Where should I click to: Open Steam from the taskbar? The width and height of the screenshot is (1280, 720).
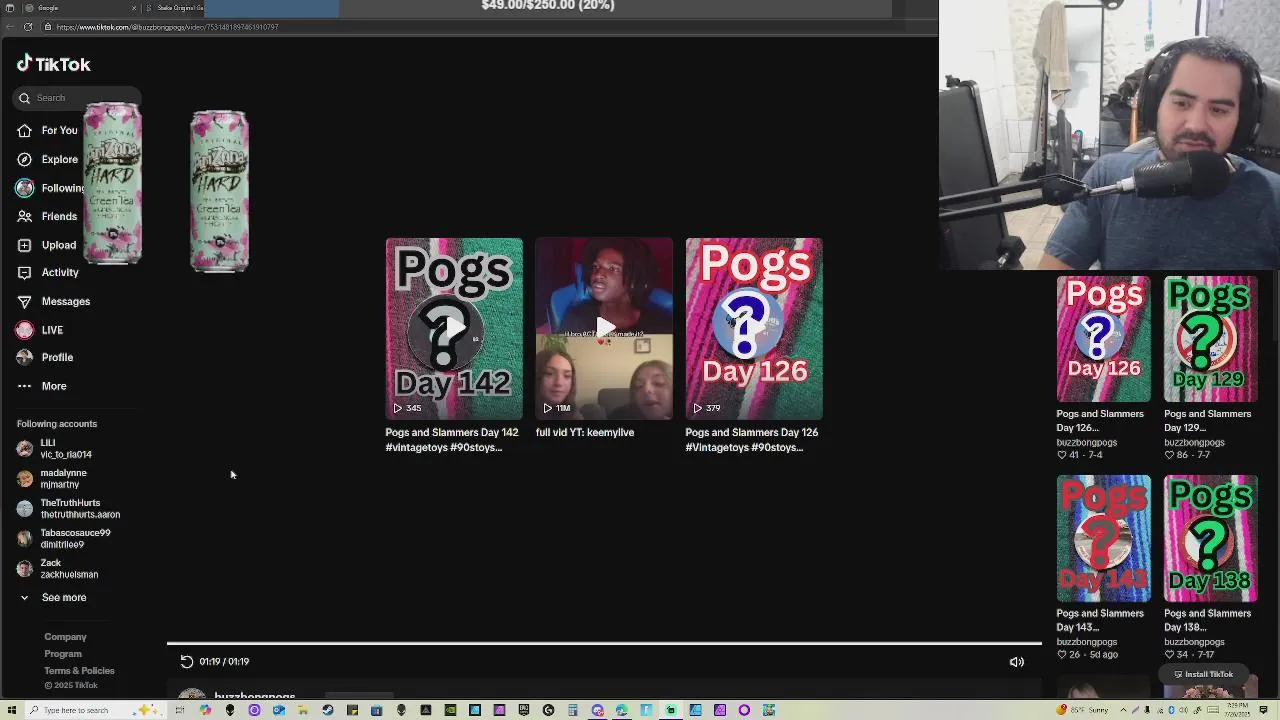(328, 710)
